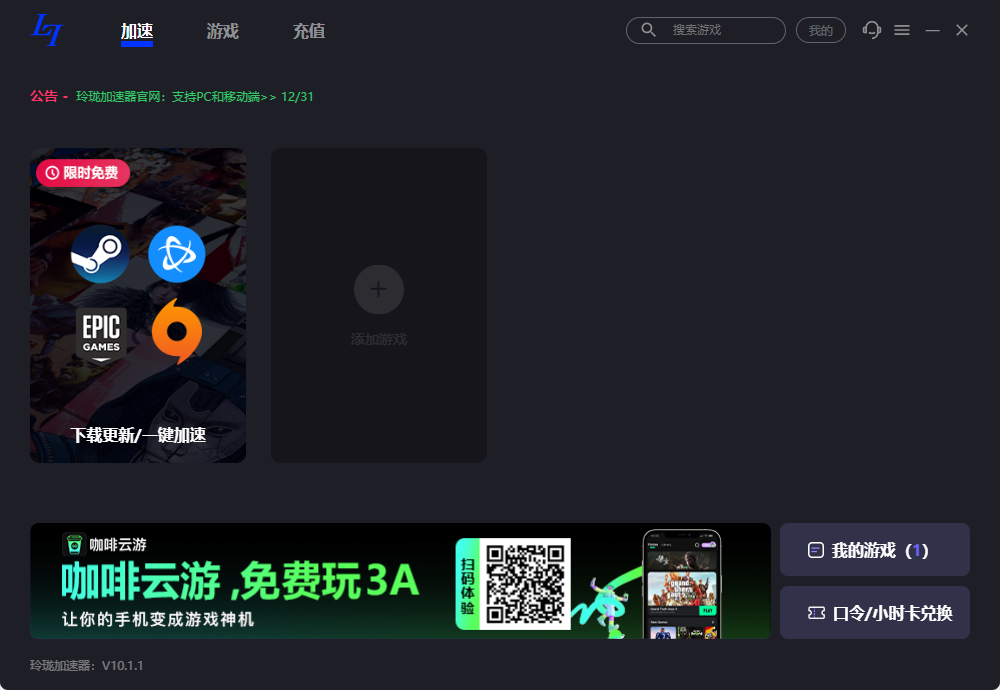Open the 游戏 tab
1000x690 pixels.
223,31
